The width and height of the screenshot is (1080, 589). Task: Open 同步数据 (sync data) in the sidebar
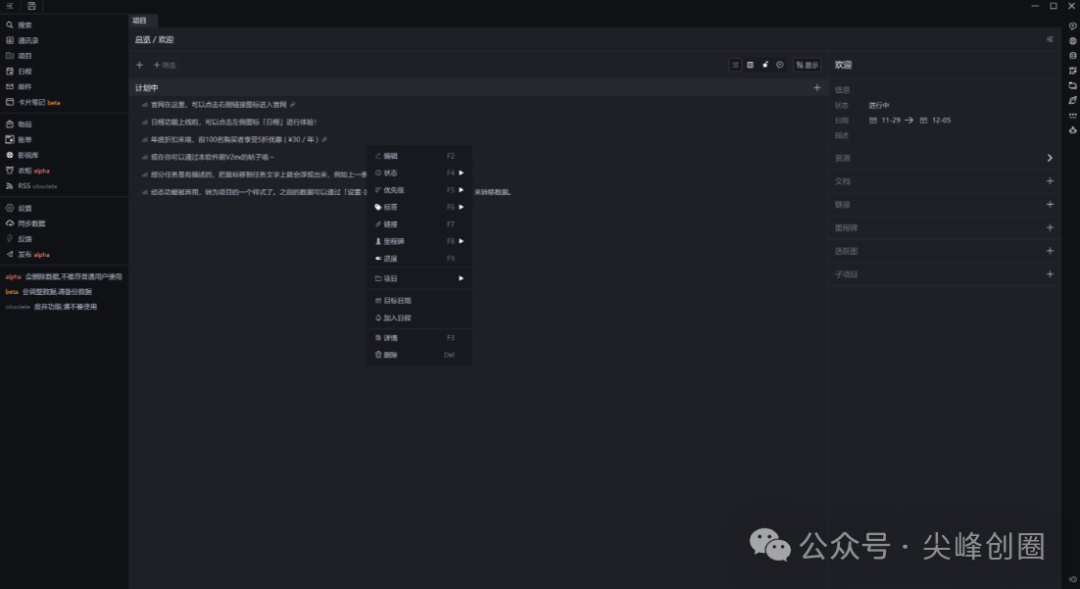26,223
